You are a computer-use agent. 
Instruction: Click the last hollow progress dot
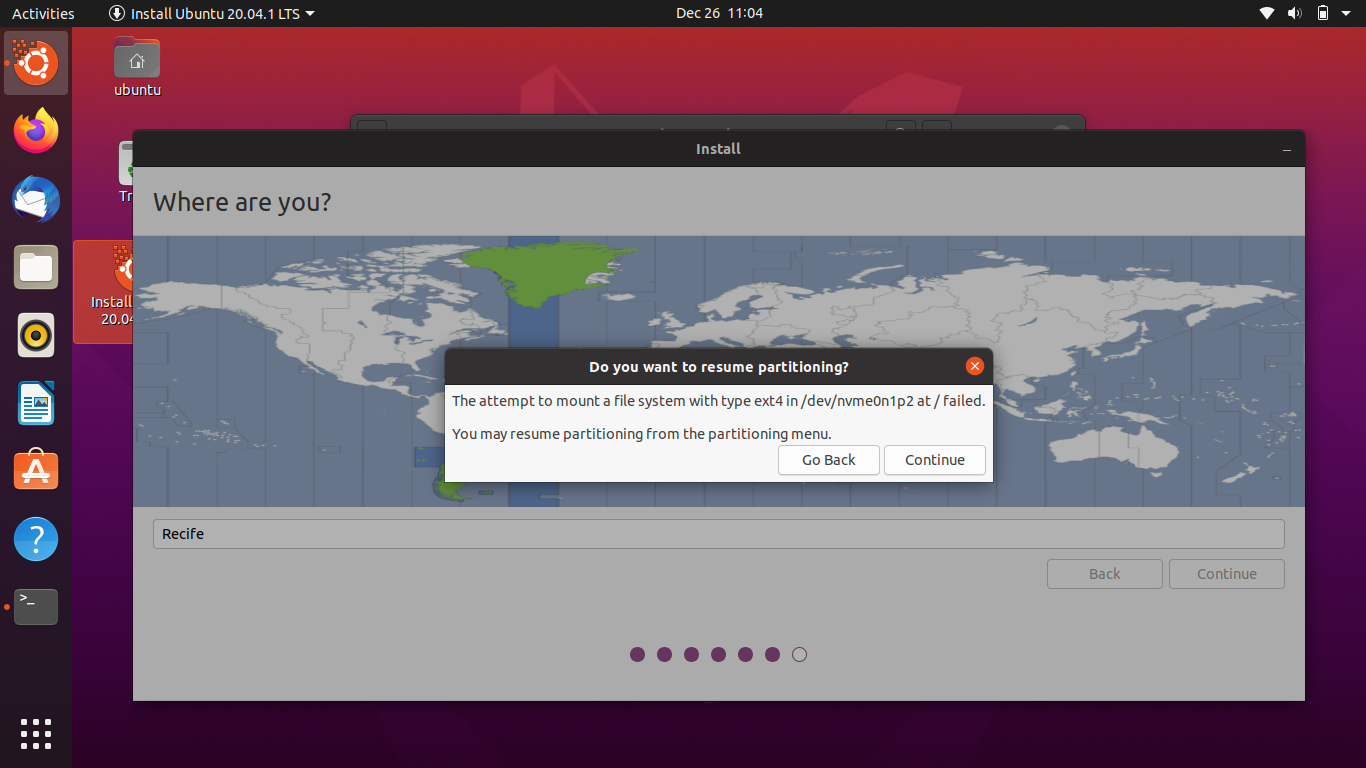click(799, 655)
